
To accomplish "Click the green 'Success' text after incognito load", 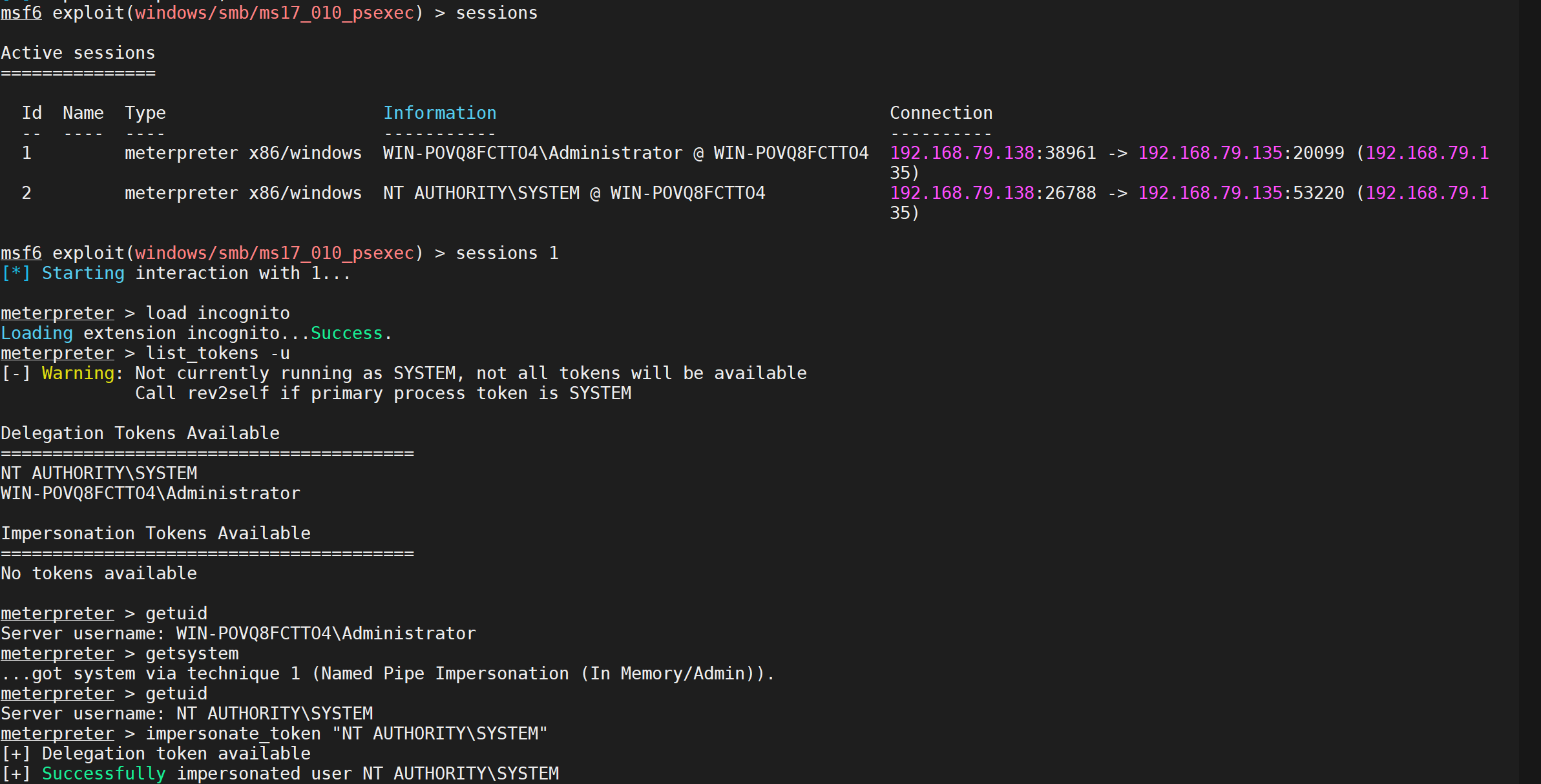I will coord(346,333).
